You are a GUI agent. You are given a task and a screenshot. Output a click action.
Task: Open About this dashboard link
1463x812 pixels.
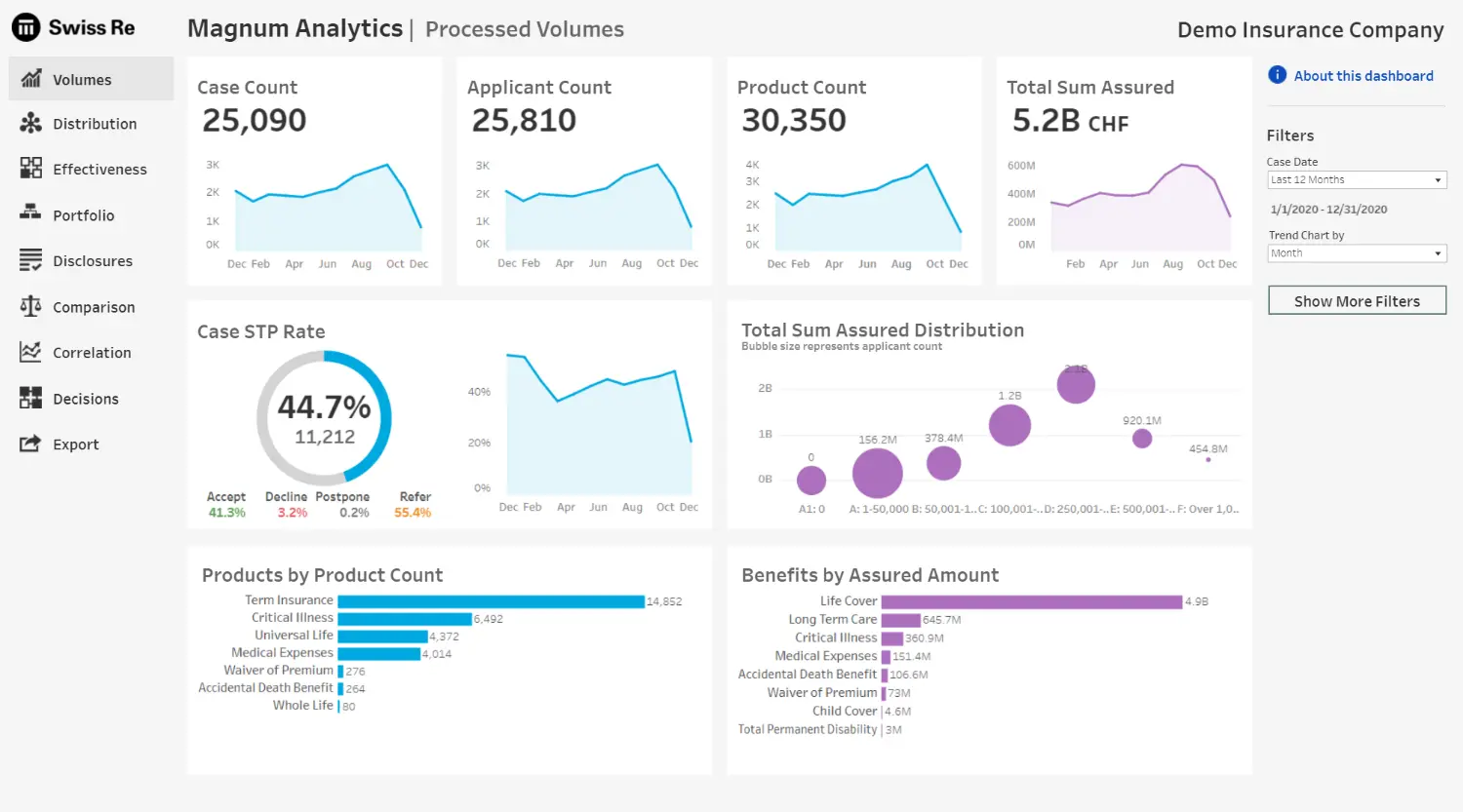tap(1364, 75)
